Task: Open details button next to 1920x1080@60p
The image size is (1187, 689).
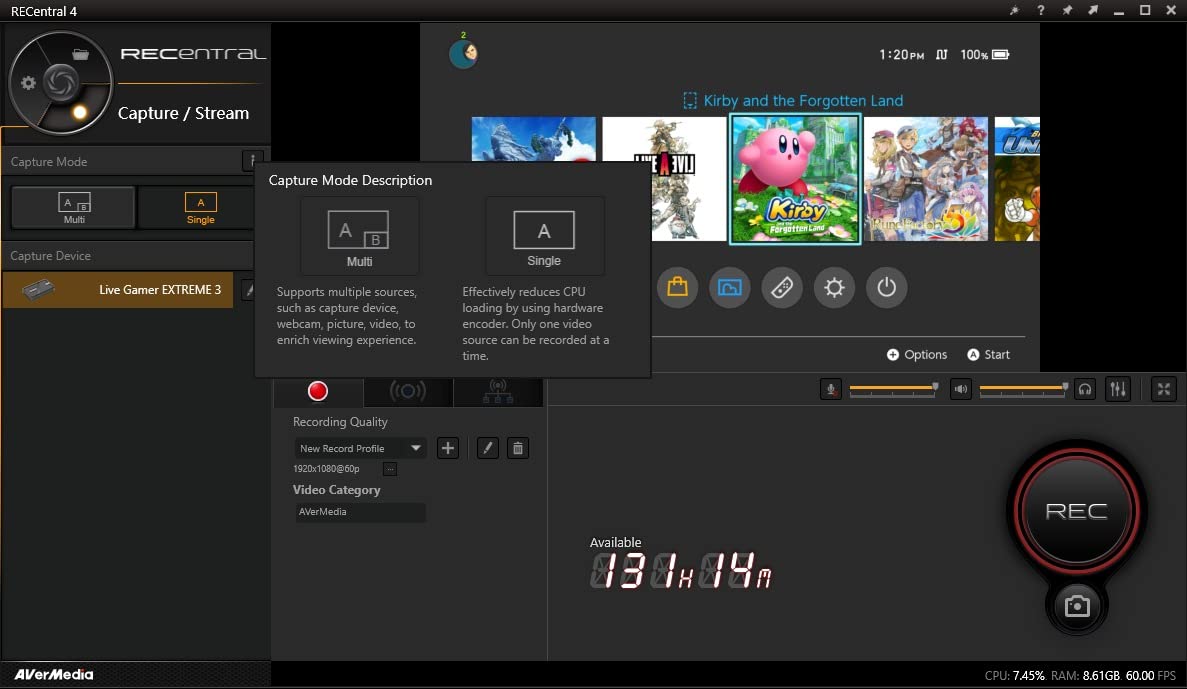Action: coord(390,469)
